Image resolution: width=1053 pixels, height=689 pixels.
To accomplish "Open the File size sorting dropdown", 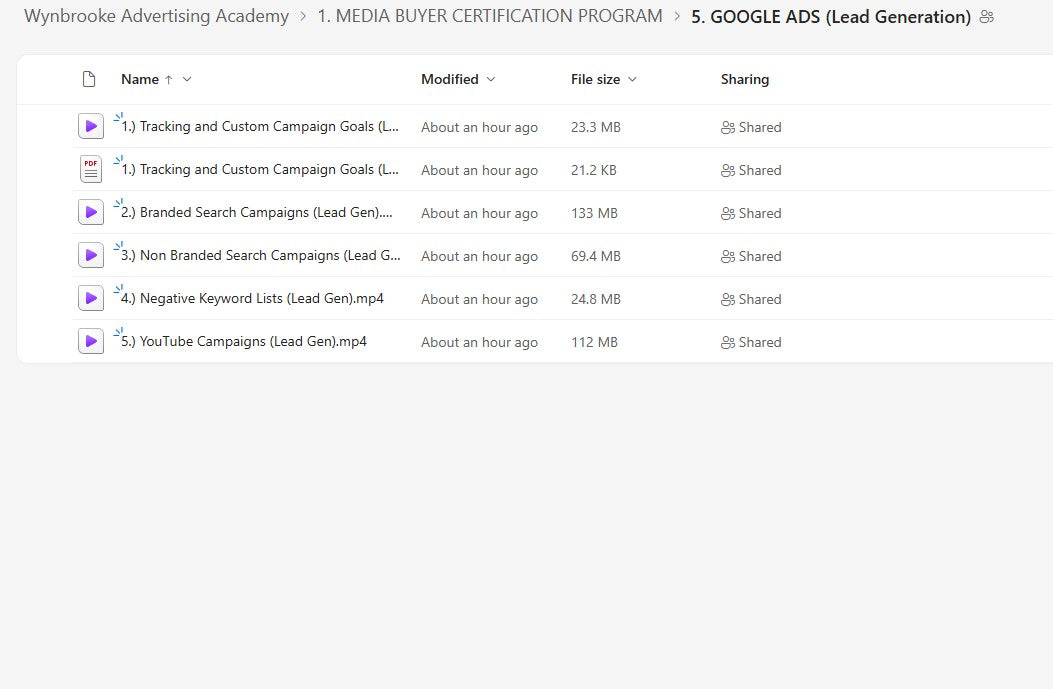I will 631,79.
